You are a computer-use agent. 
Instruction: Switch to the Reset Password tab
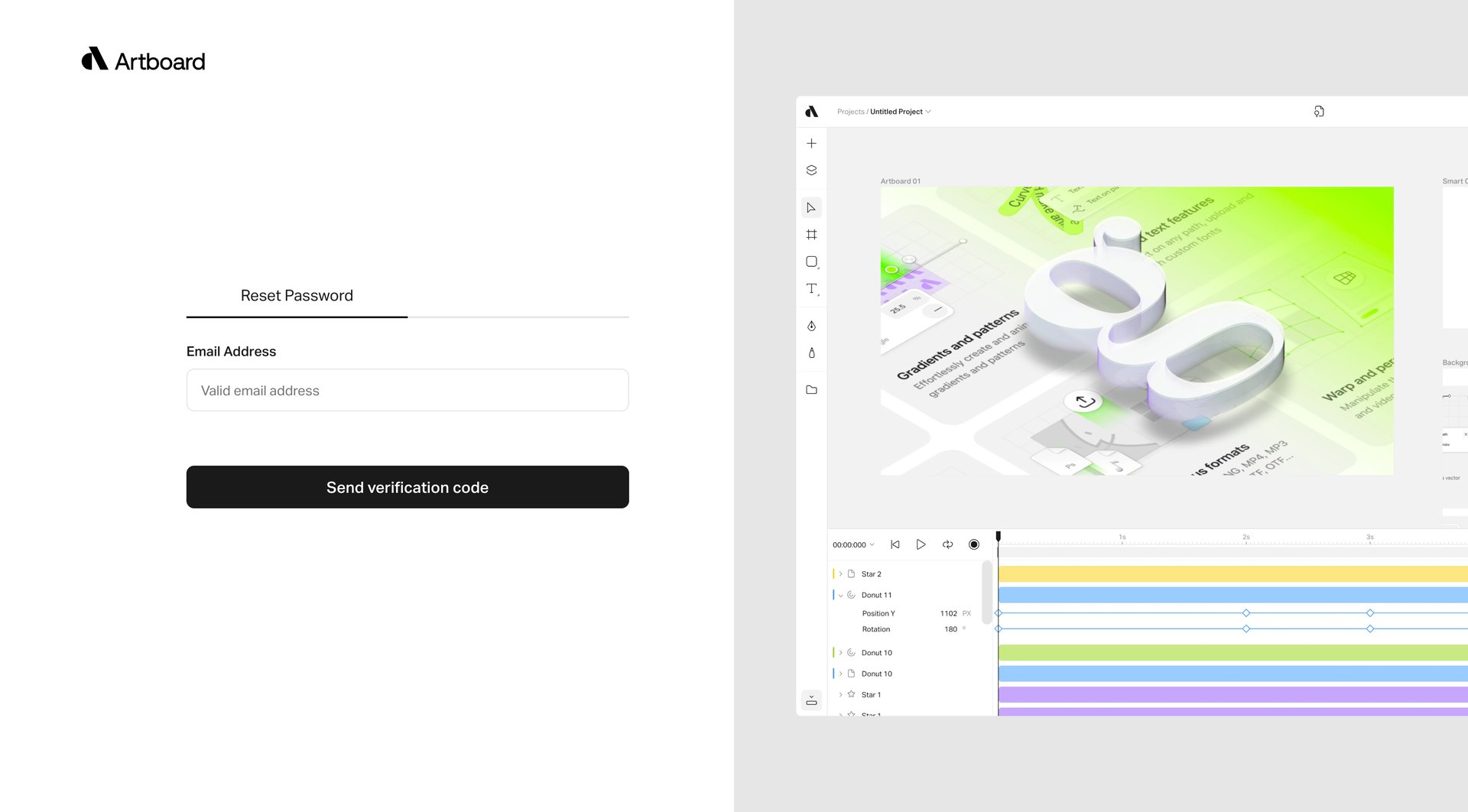[x=297, y=296]
